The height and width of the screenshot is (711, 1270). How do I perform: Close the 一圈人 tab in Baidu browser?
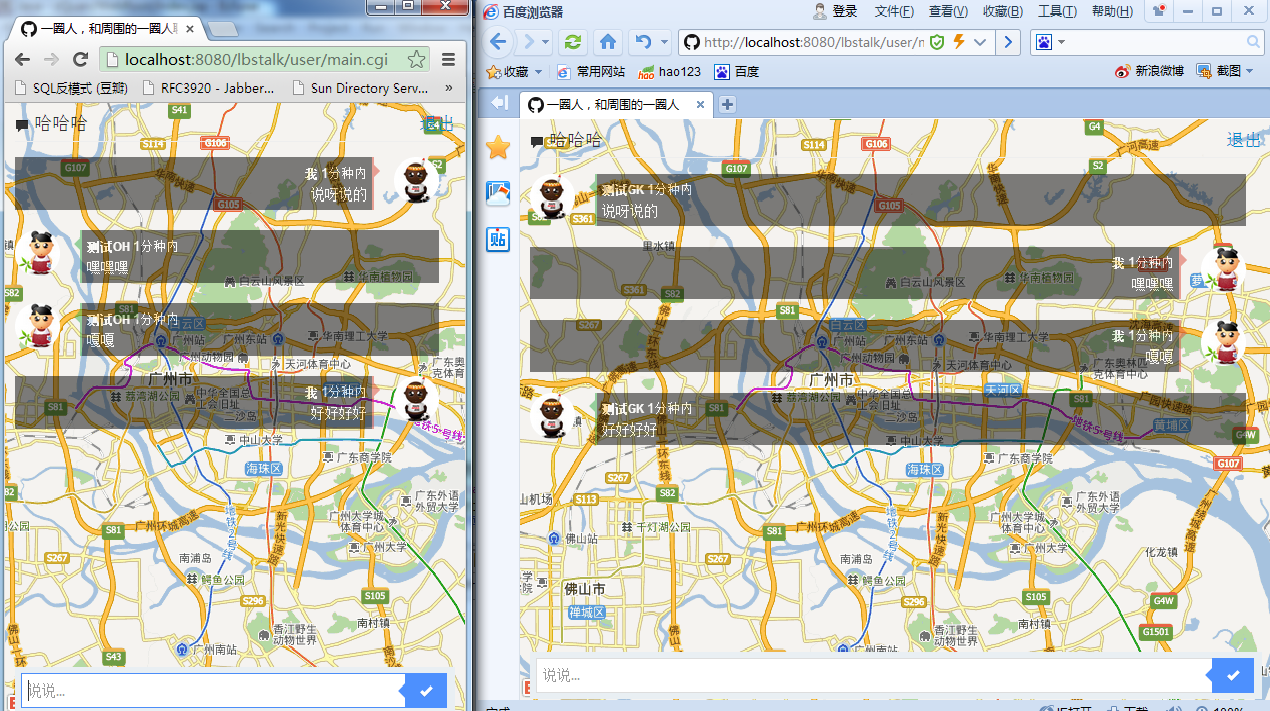pos(700,104)
